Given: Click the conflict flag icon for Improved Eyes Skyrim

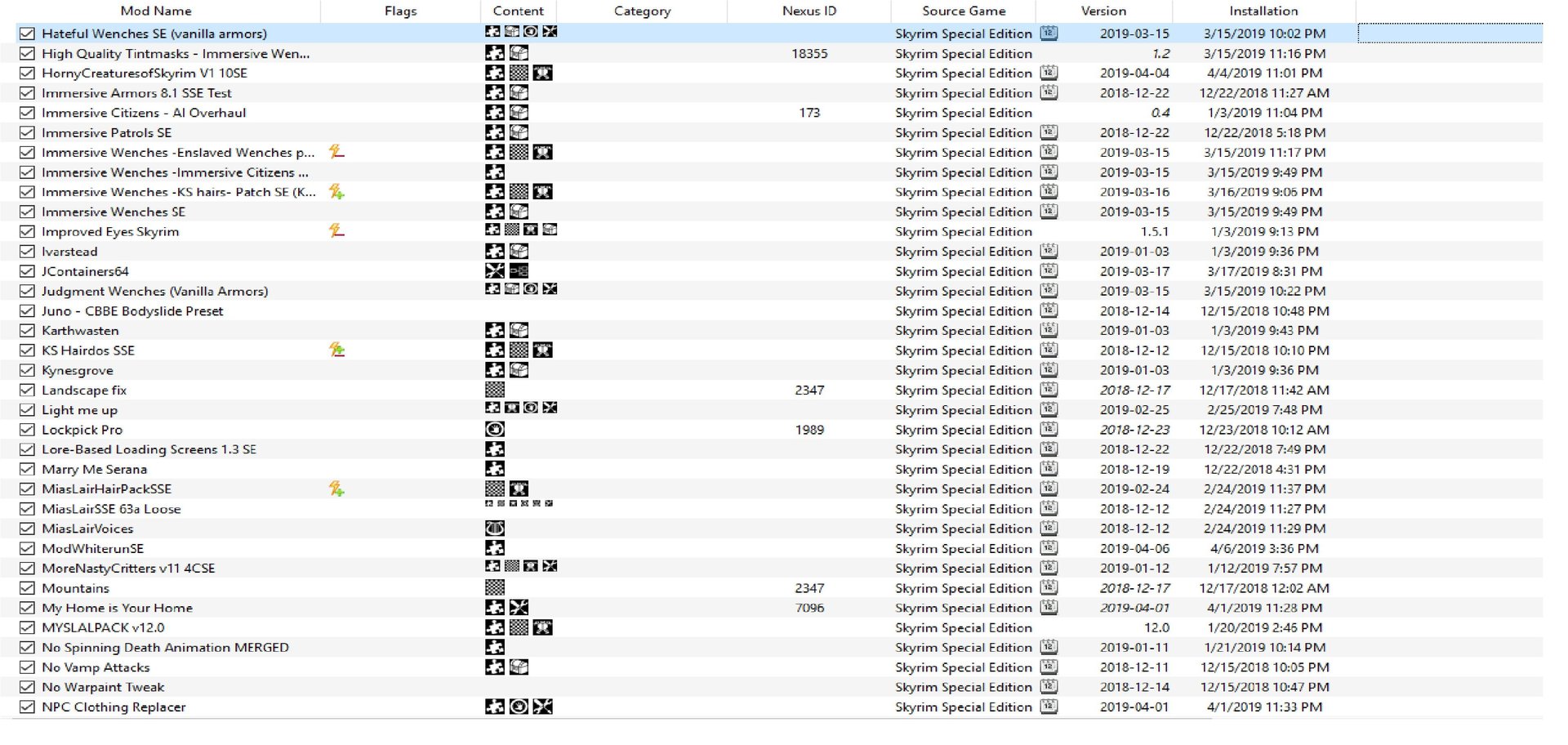Looking at the screenshot, I should (x=336, y=231).
